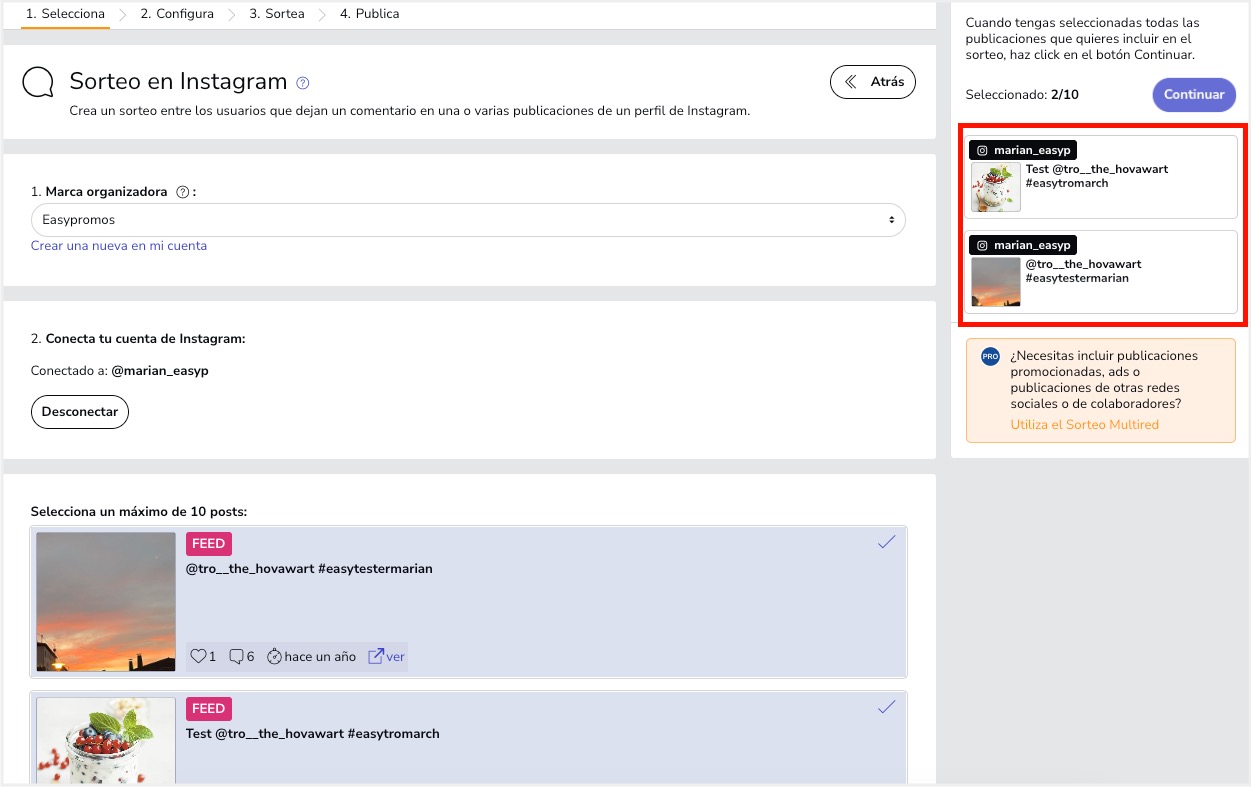Screen dimensions: 1251x787
Task: Click the blue PRO badge icon
Action: click(x=991, y=356)
